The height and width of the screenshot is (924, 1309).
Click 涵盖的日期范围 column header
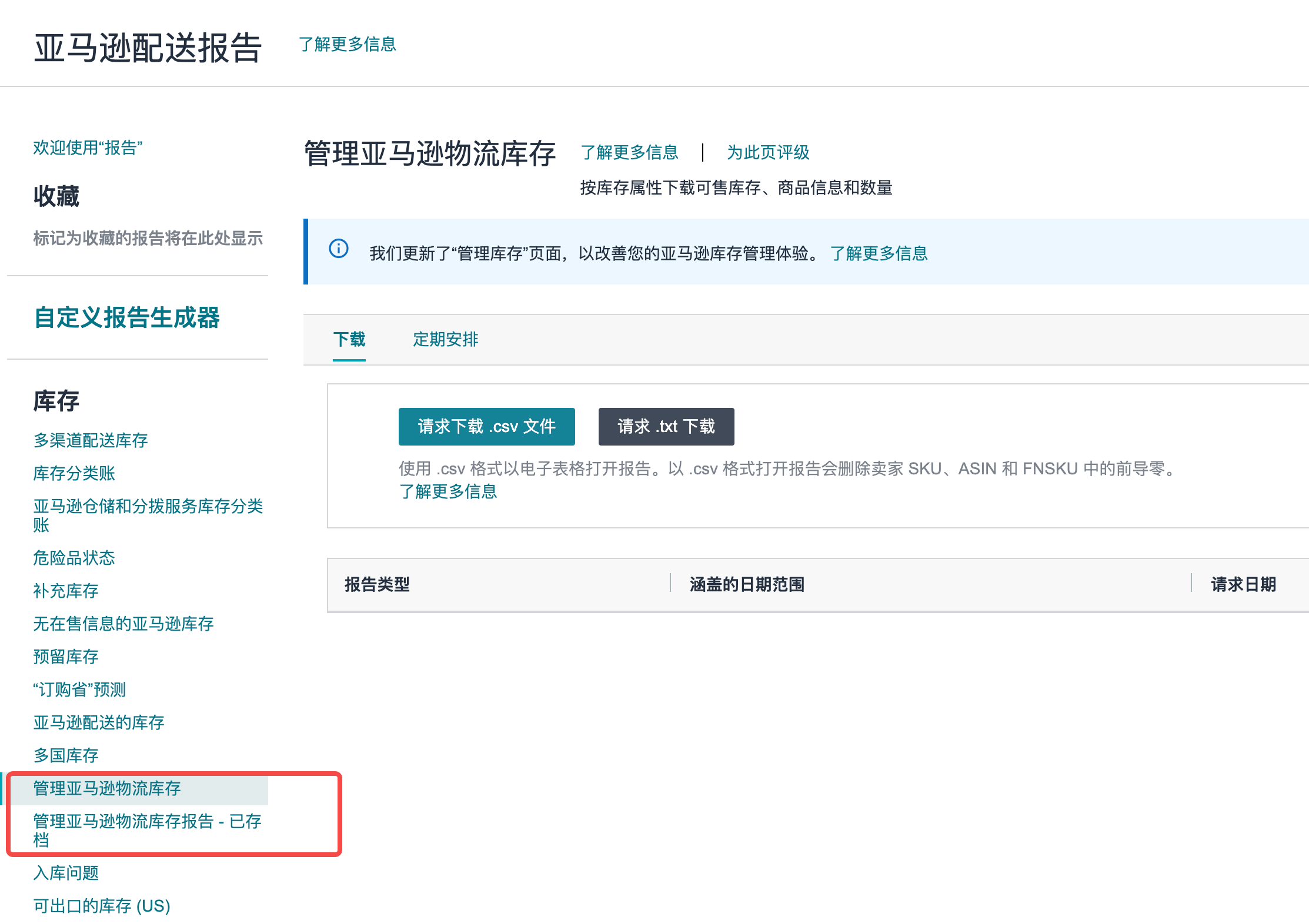[x=747, y=584]
